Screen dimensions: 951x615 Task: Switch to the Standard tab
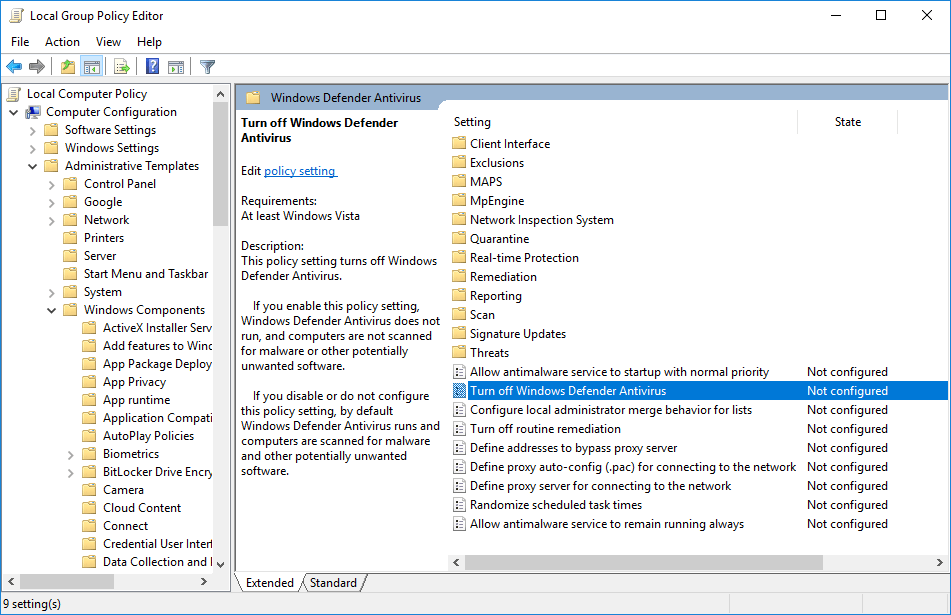click(334, 582)
